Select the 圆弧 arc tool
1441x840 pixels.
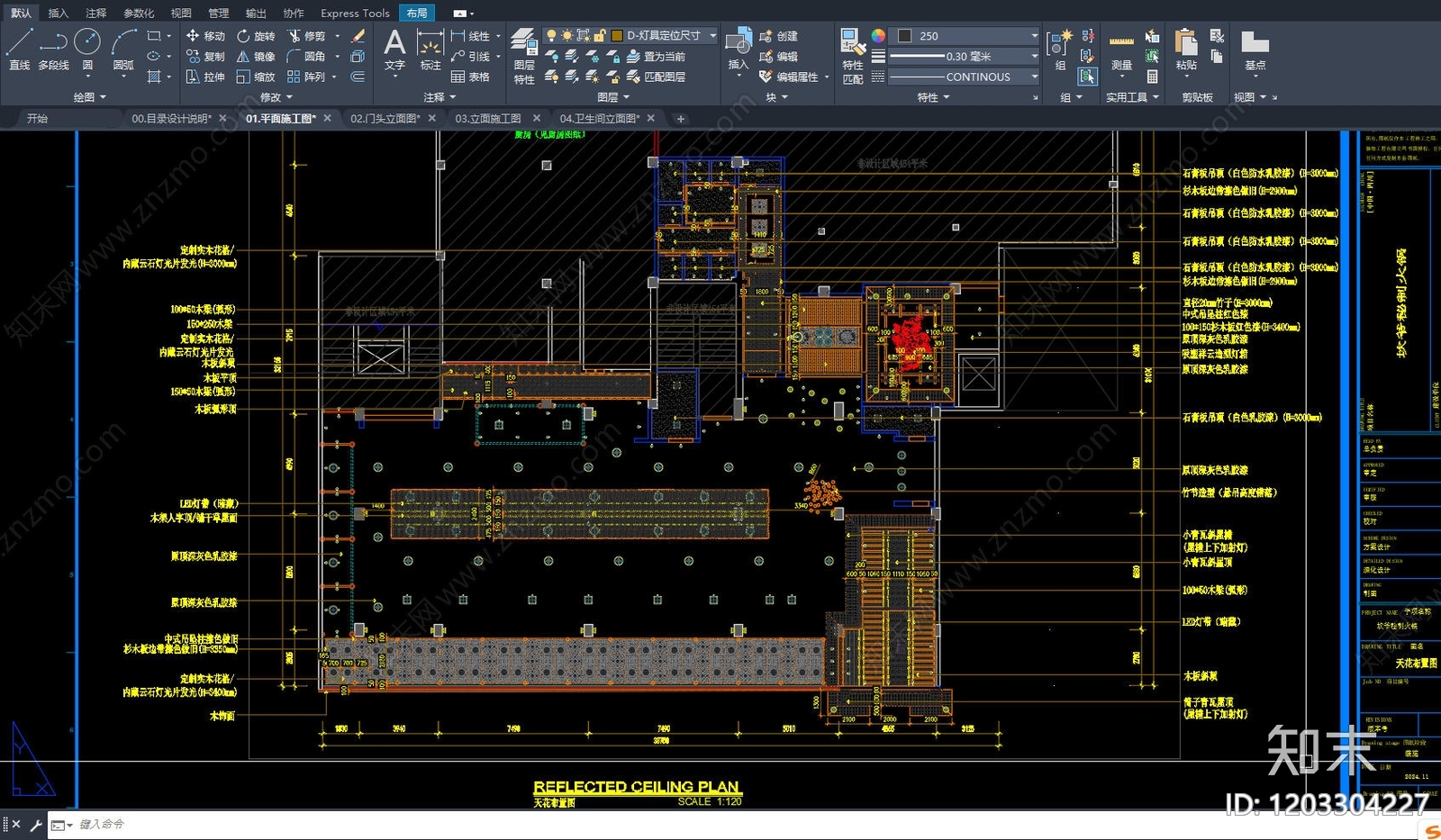pos(123,50)
